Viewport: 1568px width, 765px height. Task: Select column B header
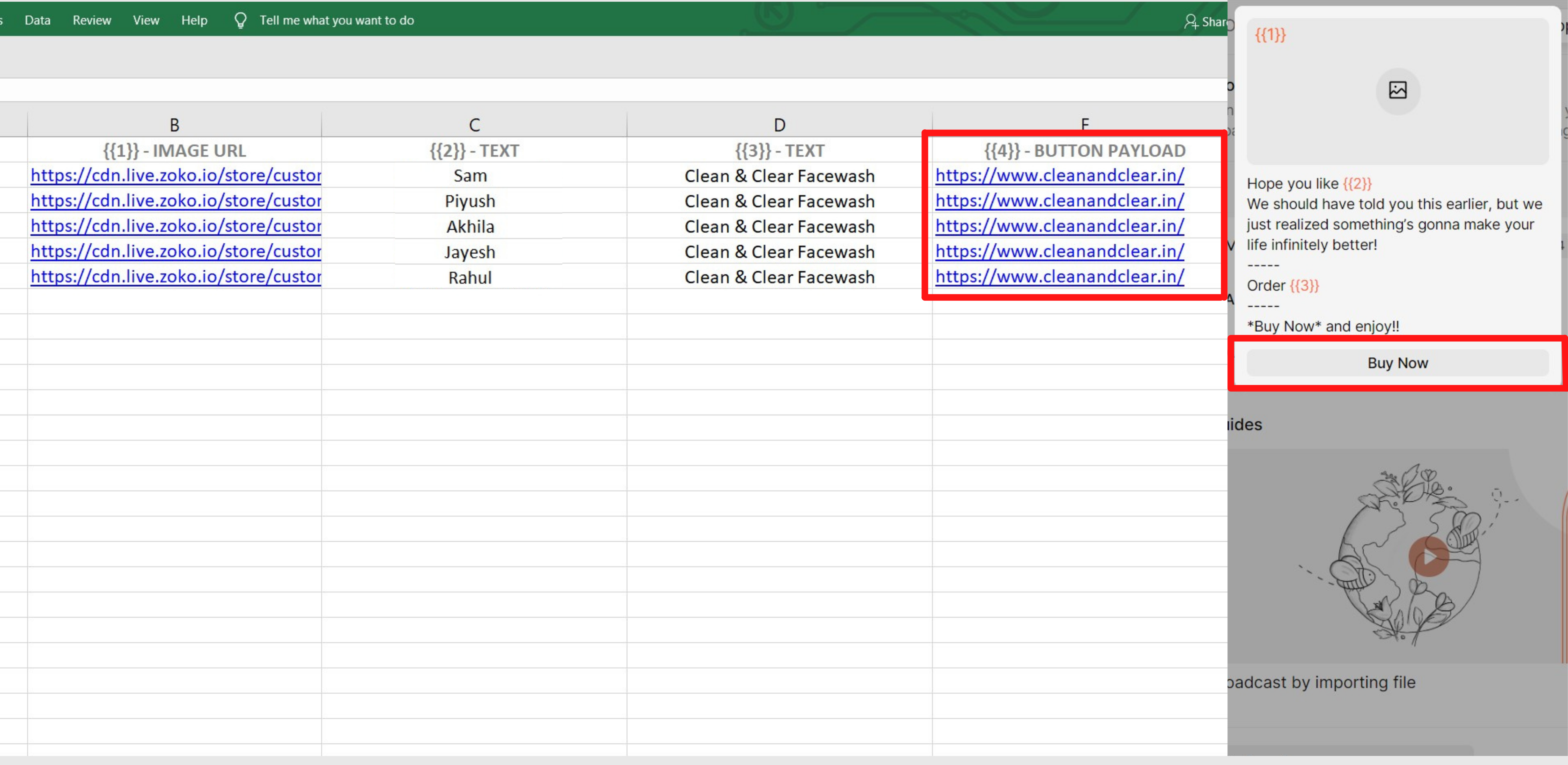(x=174, y=125)
